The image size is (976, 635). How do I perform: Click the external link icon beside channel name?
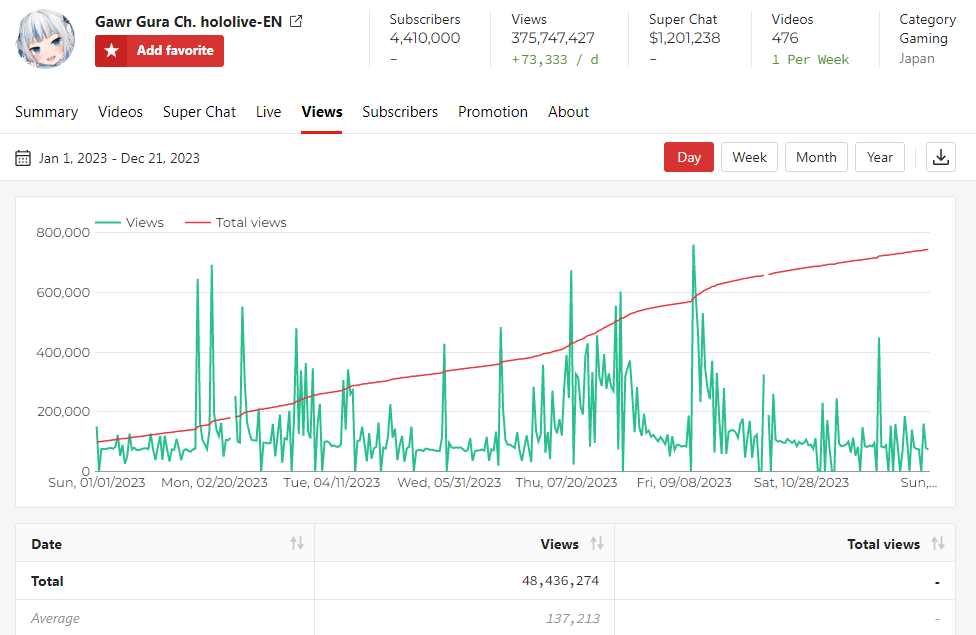pos(296,22)
